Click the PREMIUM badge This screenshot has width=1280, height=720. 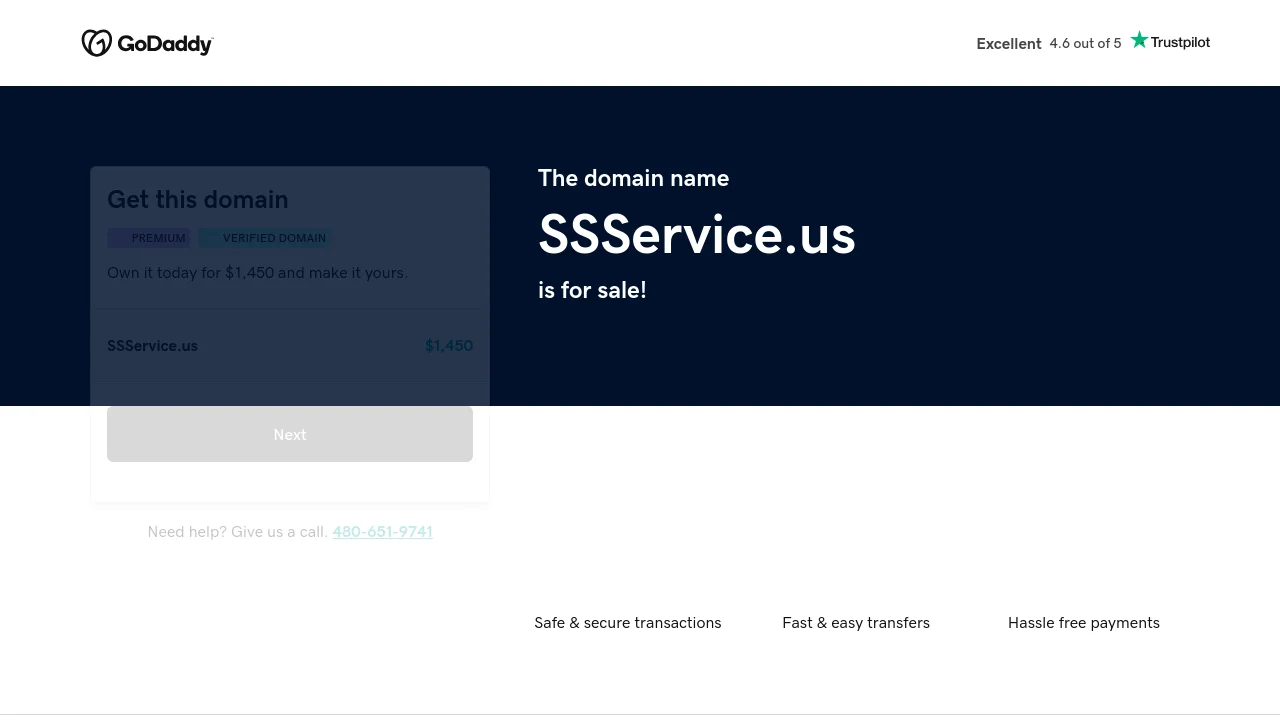point(149,238)
